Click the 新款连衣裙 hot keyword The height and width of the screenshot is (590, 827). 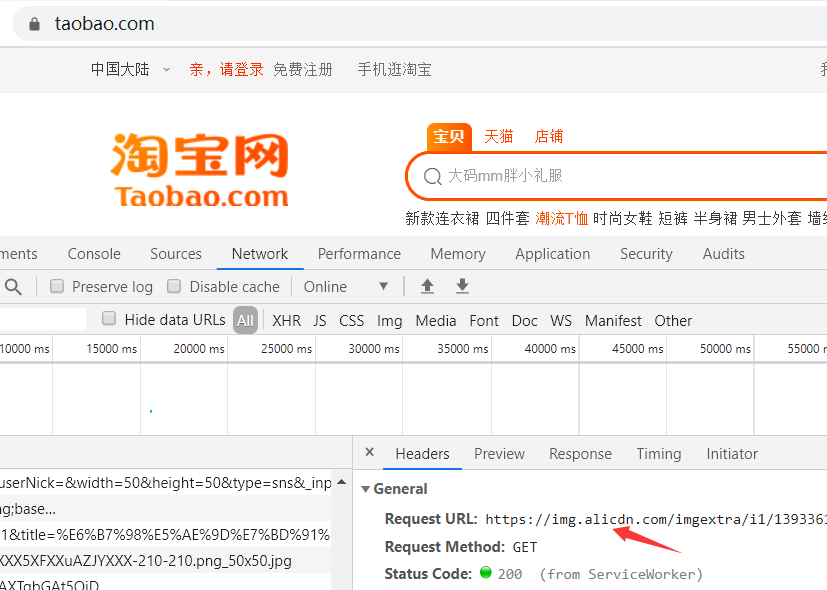click(442, 218)
